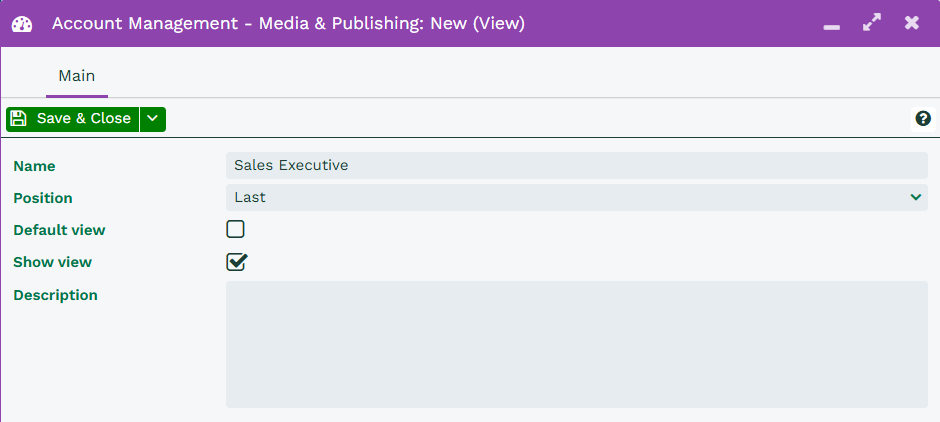Enable the Default view checkbox
This screenshot has height=422, width=940.
235,230
